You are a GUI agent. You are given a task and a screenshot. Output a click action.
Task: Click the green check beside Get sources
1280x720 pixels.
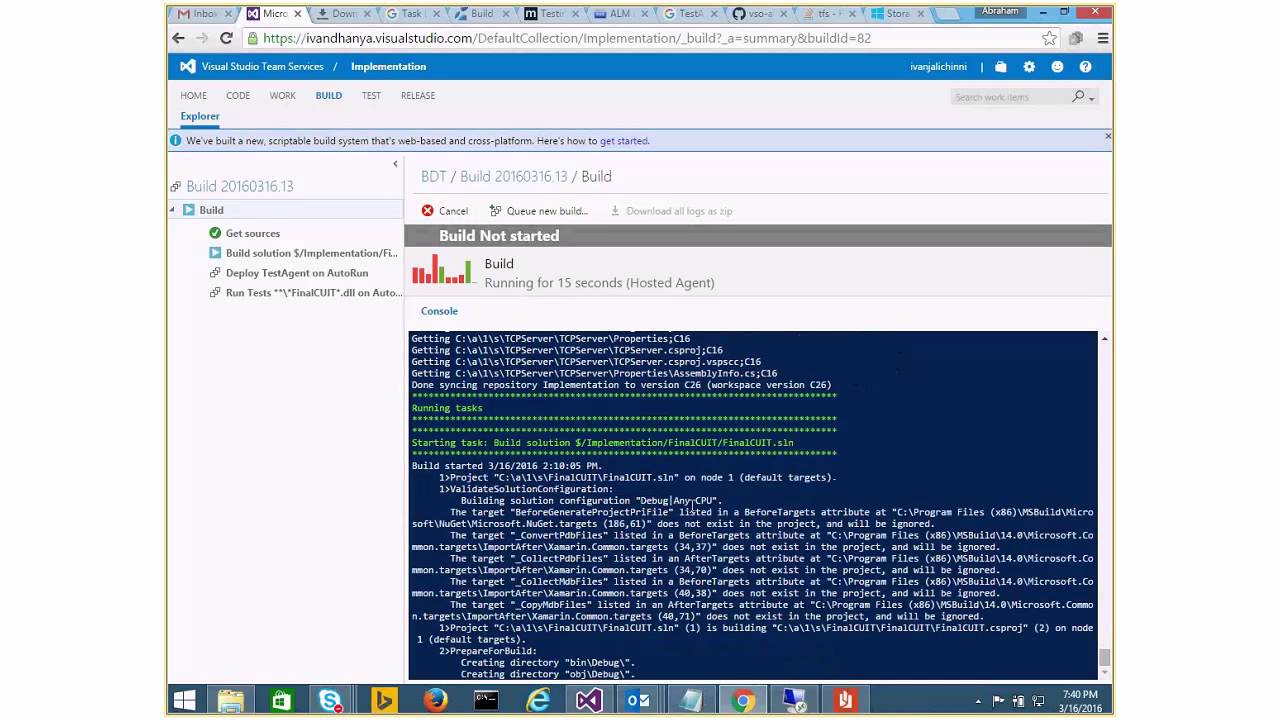tap(215, 233)
